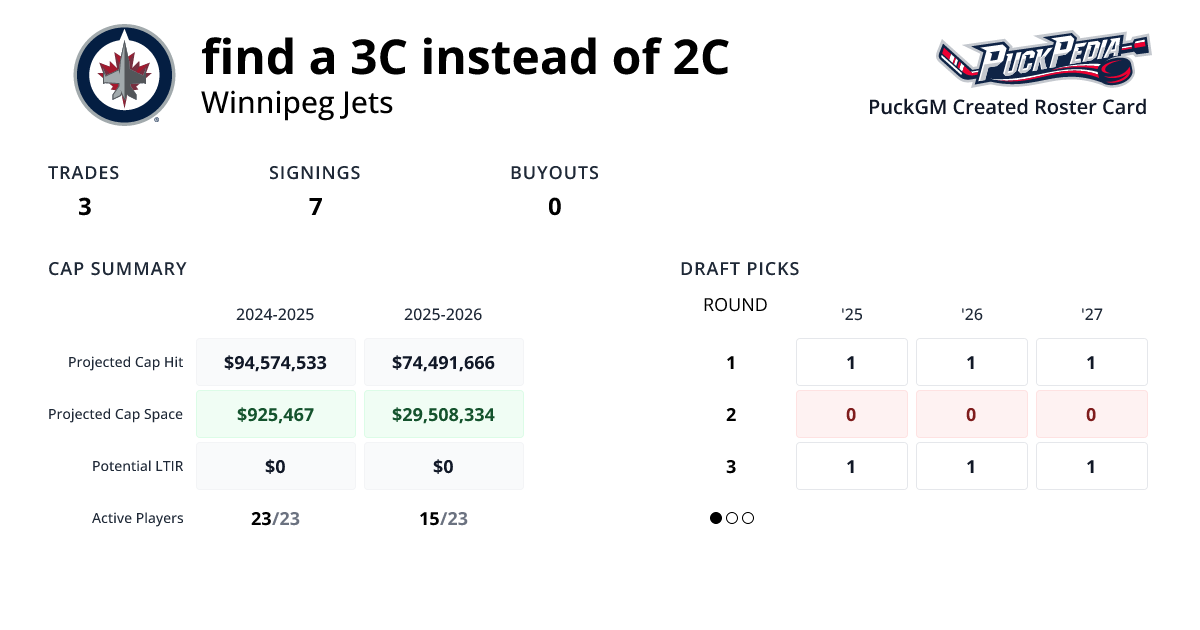Click the Active Players 23/23 value
1200x630 pixels.
tap(276, 518)
